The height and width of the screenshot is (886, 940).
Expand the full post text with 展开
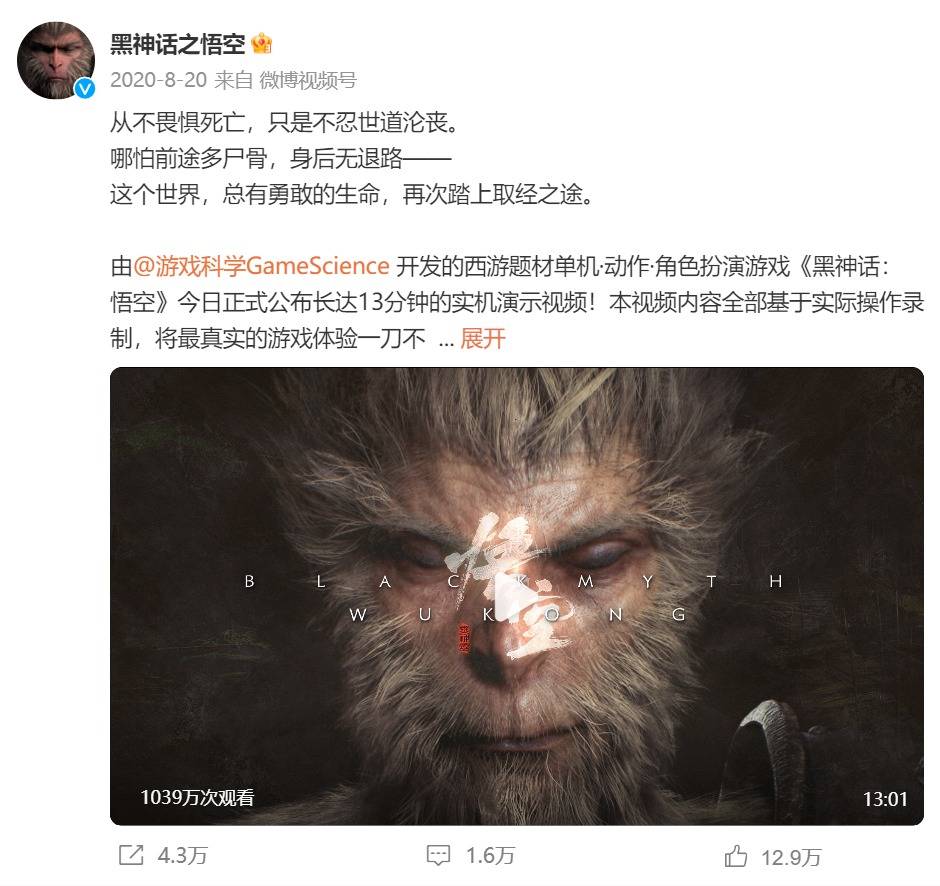(483, 339)
